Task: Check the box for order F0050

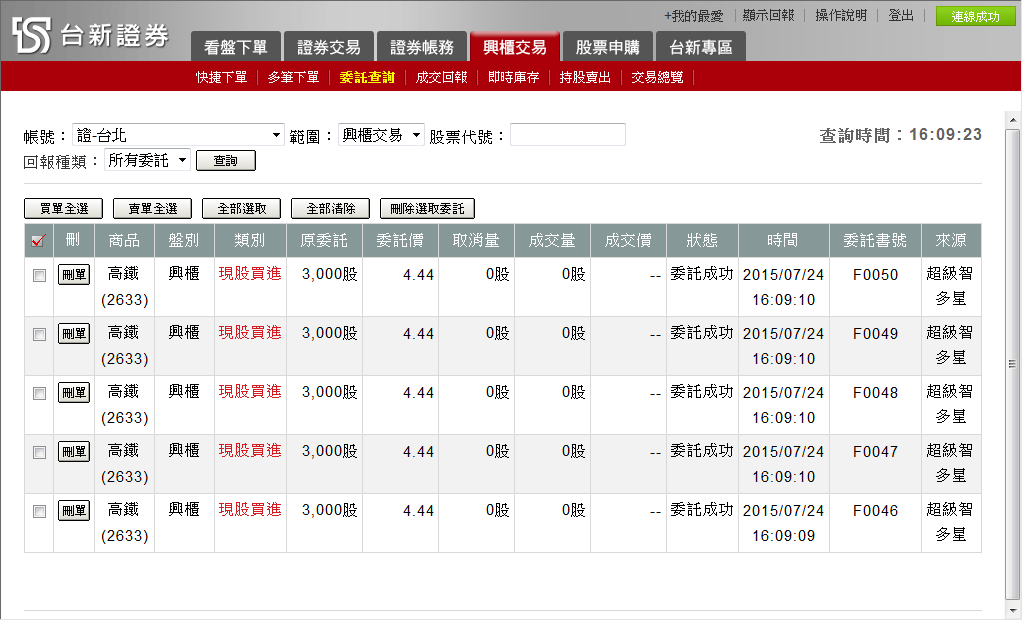Action: 40,275
